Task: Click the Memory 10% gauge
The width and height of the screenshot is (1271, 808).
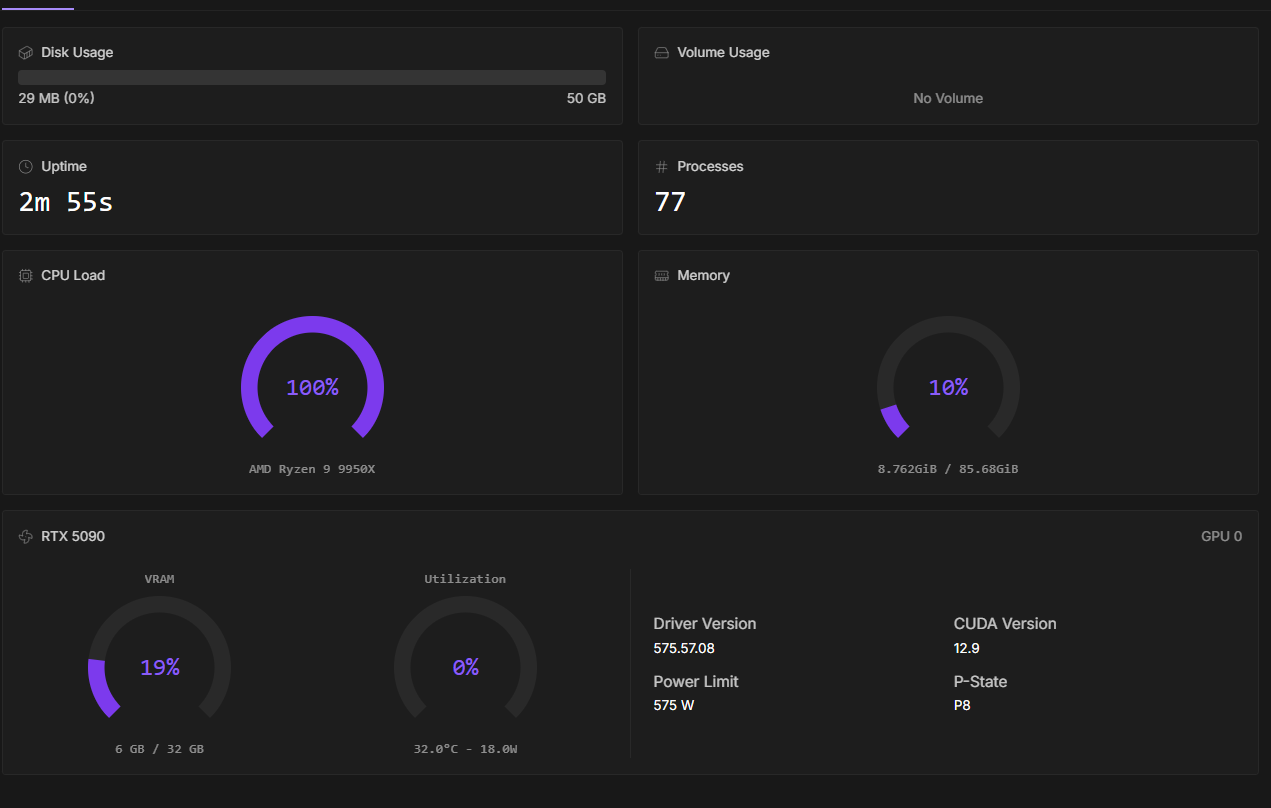Action: click(948, 378)
